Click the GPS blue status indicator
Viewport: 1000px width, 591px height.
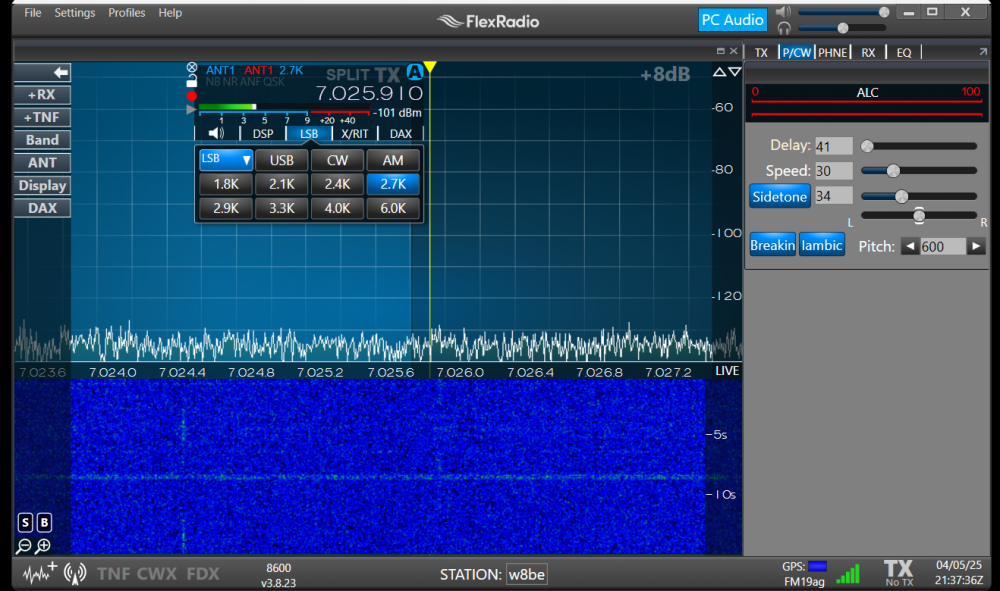[x=818, y=566]
